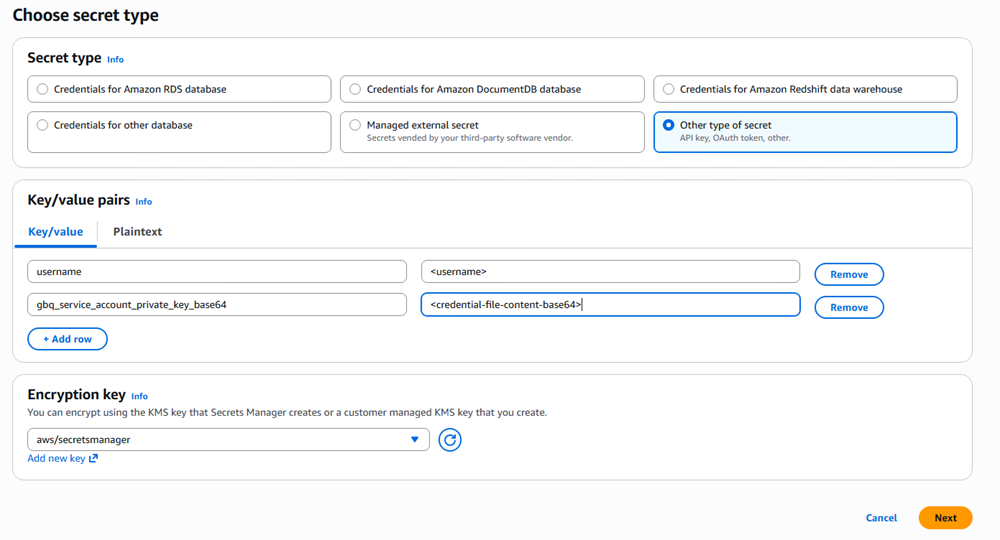This screenshot has width=1000, height=540.
Task: Open Info next to Key/value pairs
Action: pos(144,202)
